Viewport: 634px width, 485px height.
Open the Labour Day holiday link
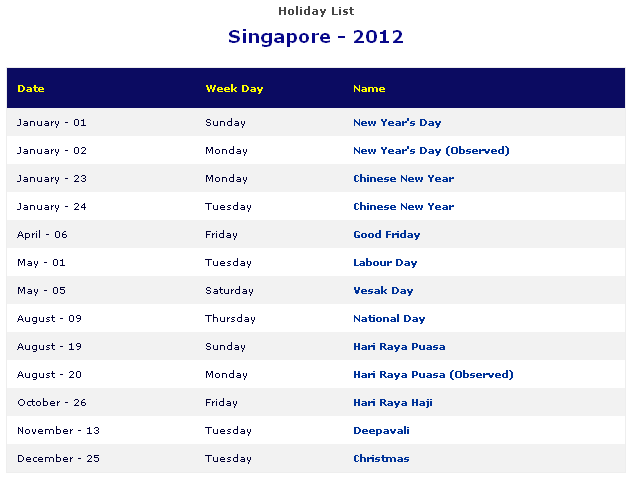tap(385, 263)
